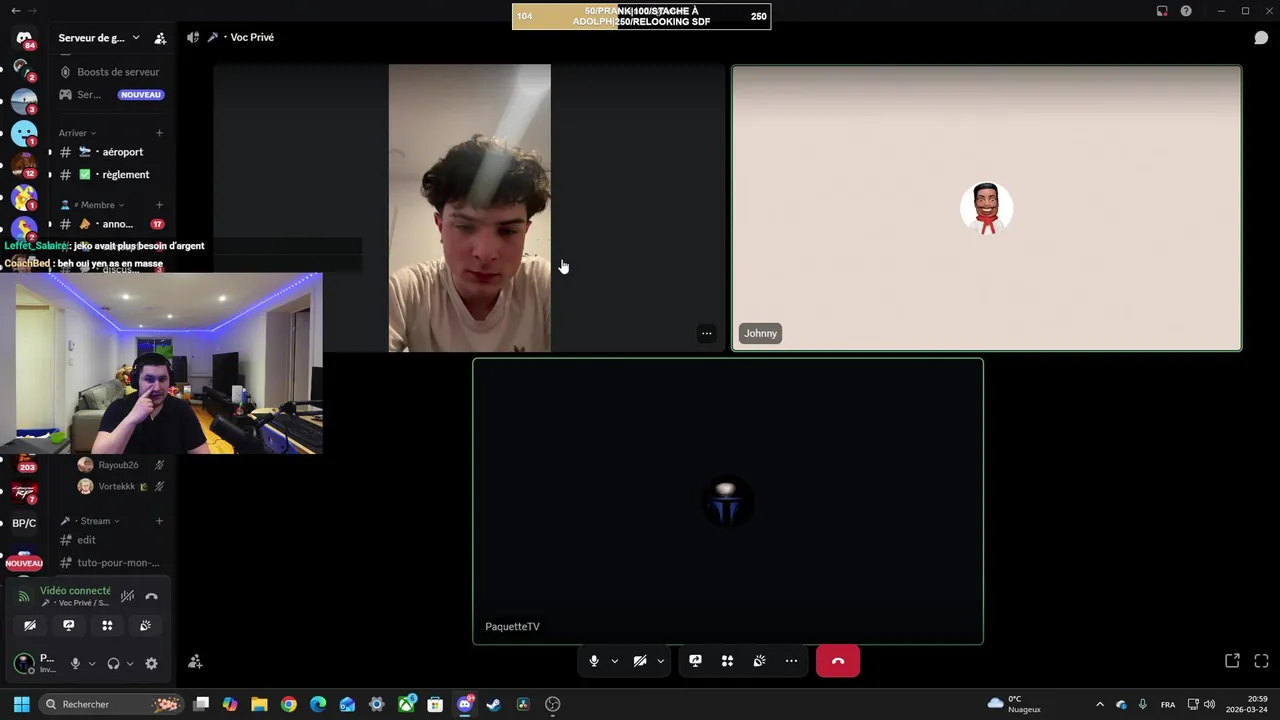Open soundboard from call controls
The width and height of the screenshot is (1280, 720).
759,661
